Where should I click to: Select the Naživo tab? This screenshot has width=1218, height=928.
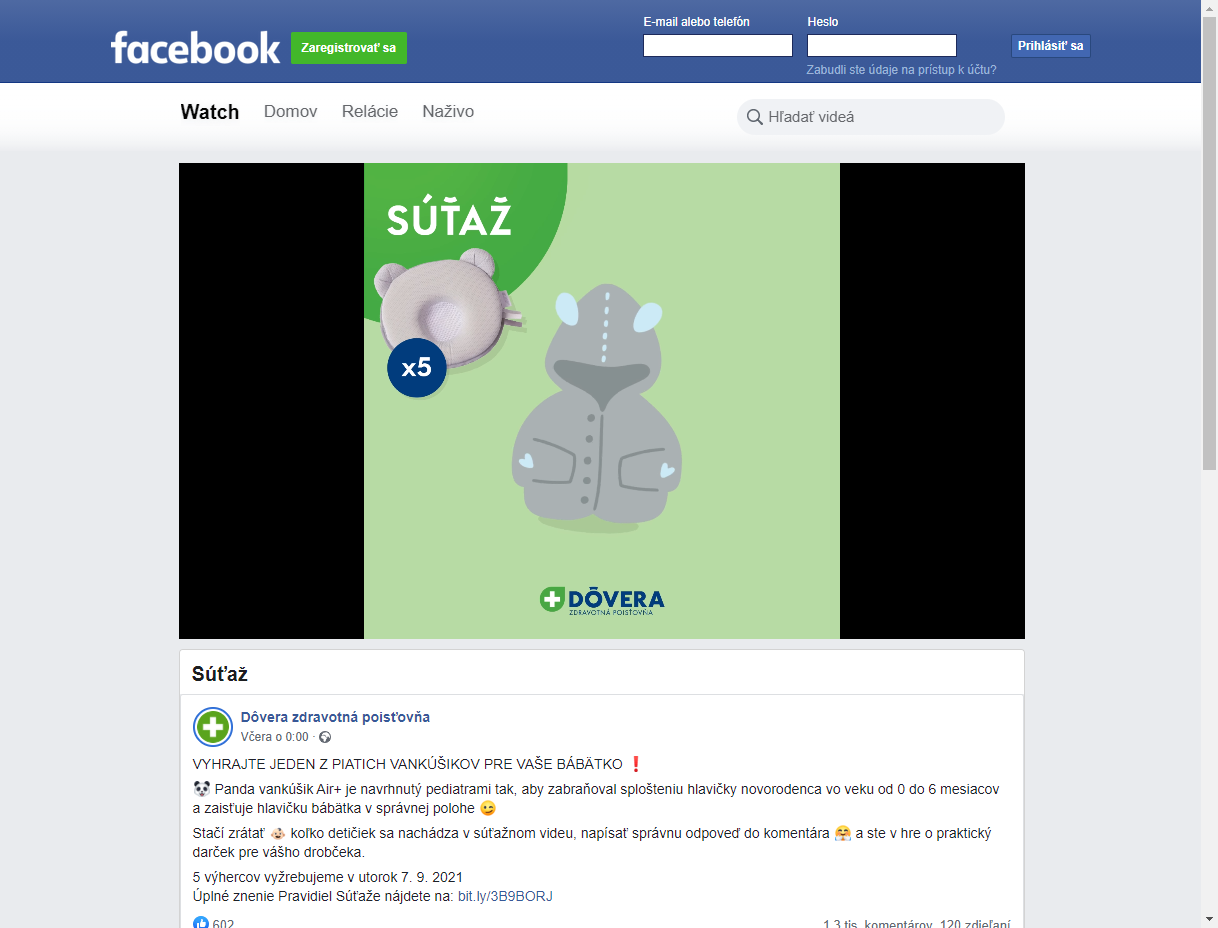tap(448, 112)
